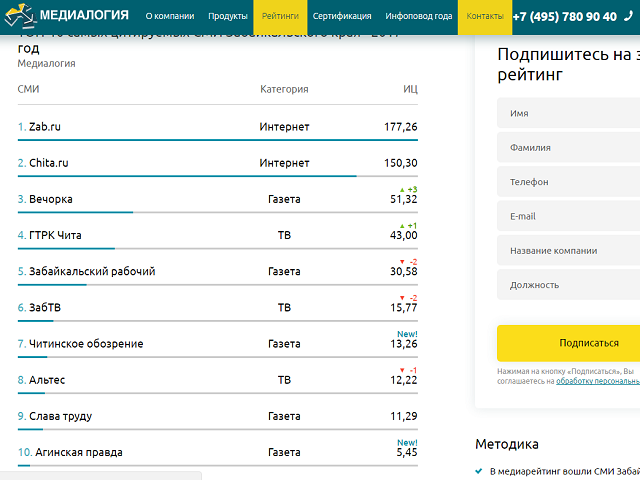Click the 5,45 value
The height and width of the screenshot is (480, 640).
(x=407, y=452)
